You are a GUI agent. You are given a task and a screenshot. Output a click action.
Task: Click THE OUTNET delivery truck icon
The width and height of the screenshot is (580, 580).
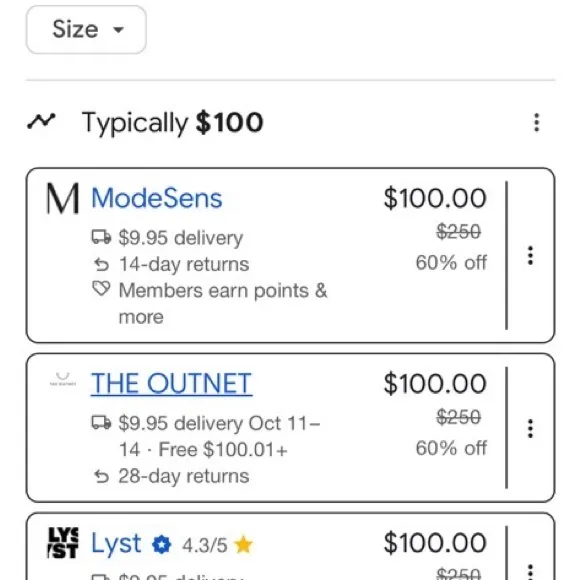coord(101,422)
